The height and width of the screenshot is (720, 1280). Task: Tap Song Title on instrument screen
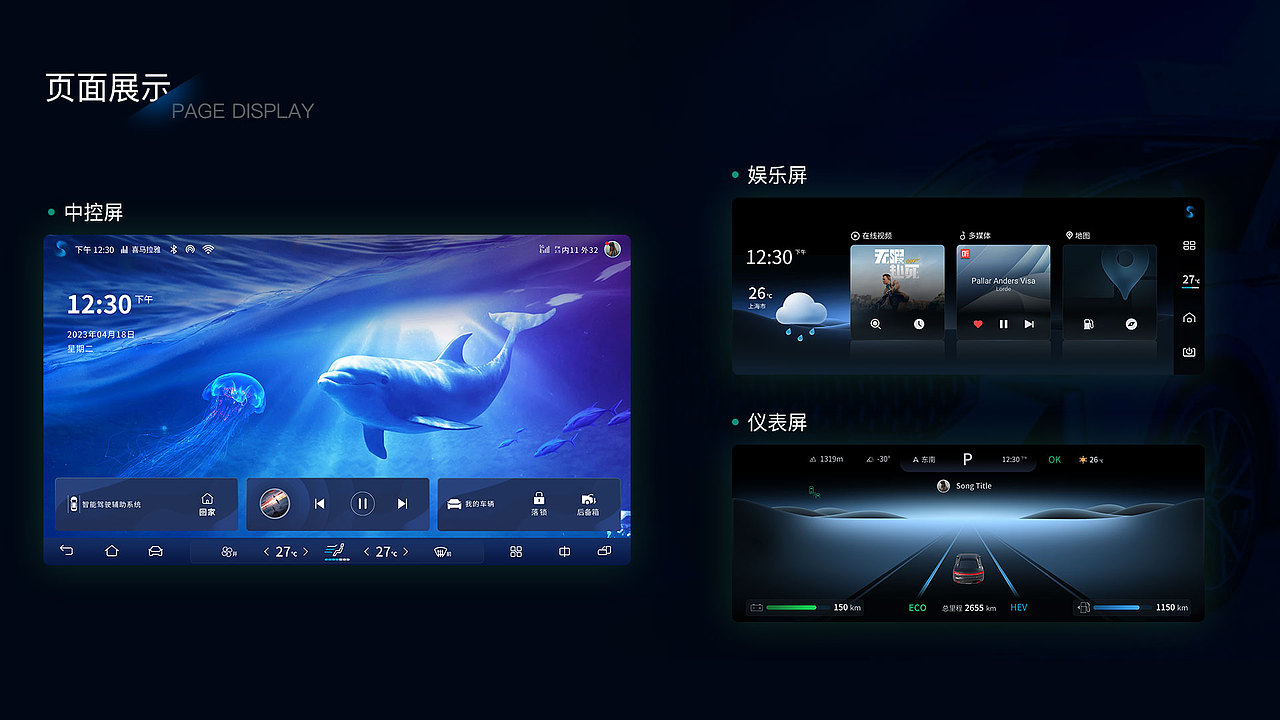point(973,486)
